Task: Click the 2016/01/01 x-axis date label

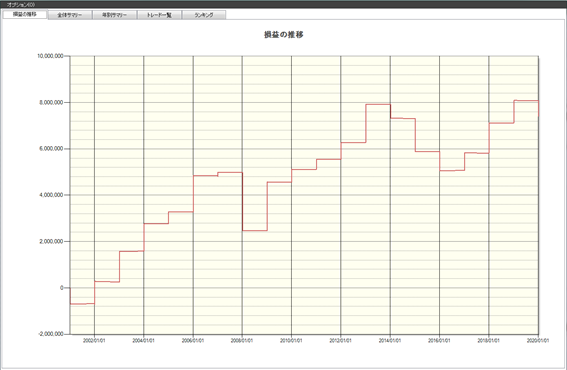Action: [x=439, y=341]
